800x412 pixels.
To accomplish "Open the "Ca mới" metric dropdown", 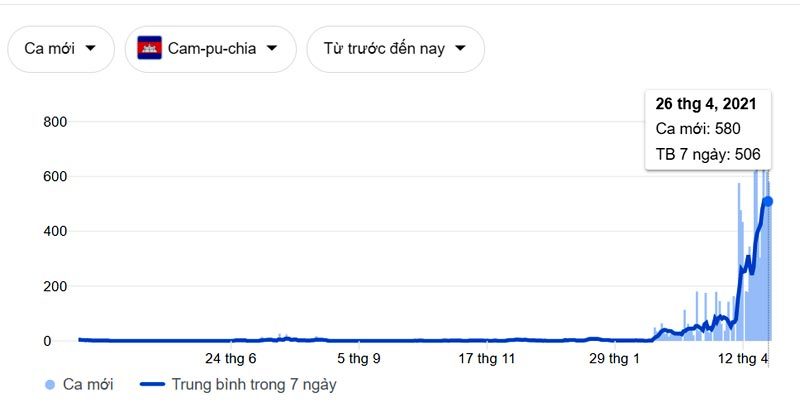I will [x=60, y=48].
